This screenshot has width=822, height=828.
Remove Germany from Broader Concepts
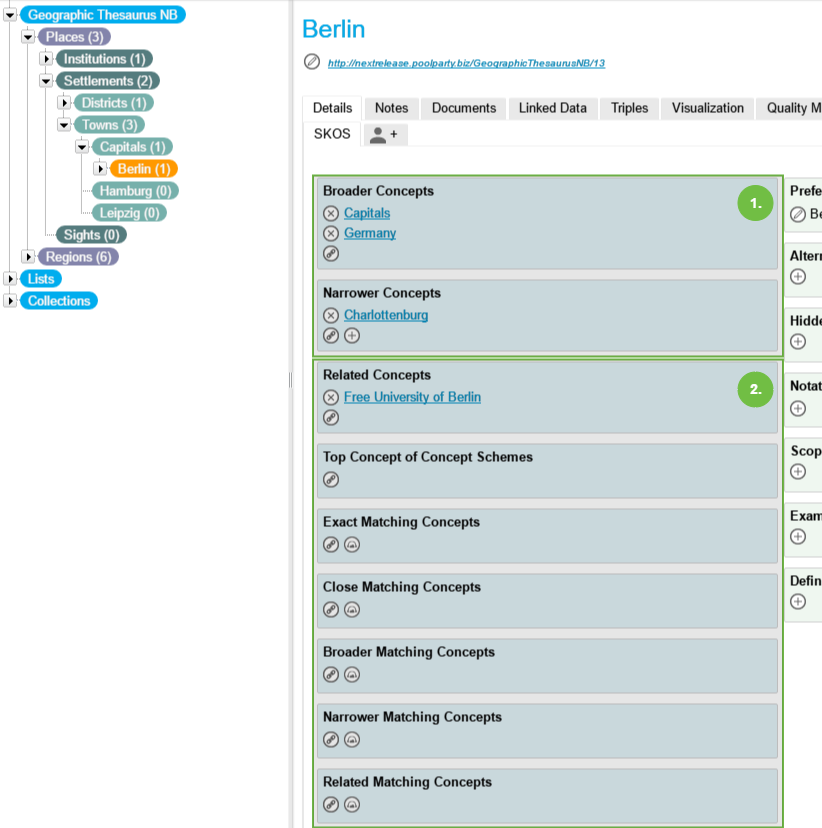point(331,233)
